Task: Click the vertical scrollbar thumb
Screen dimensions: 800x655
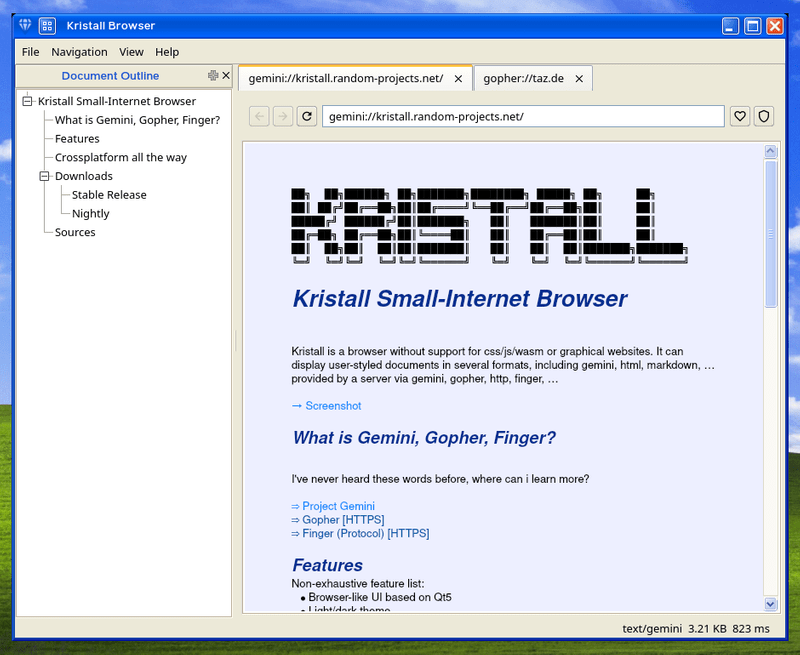Action: (770, 234)
